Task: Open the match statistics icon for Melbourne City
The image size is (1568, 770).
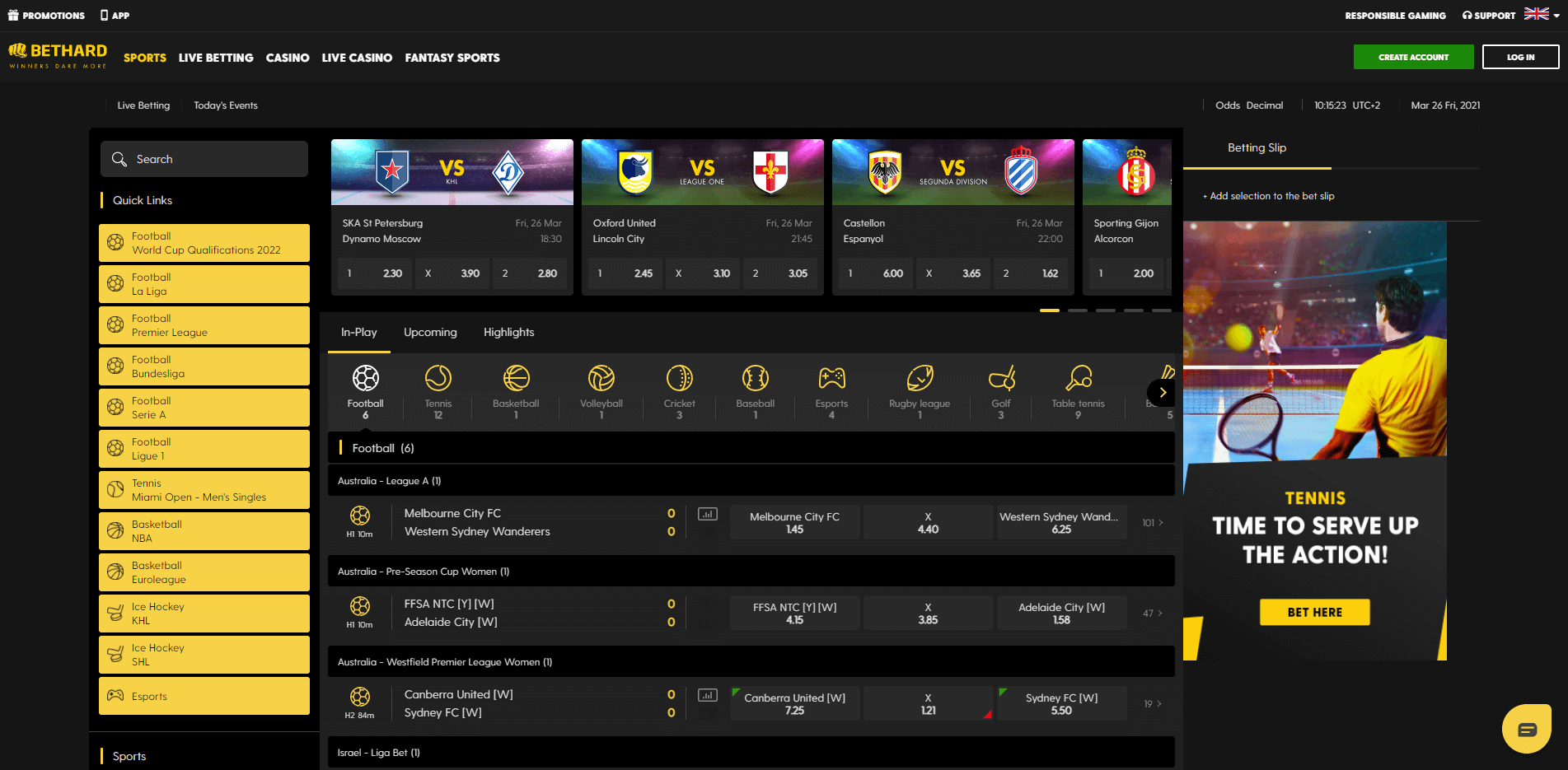Action: 707,512
